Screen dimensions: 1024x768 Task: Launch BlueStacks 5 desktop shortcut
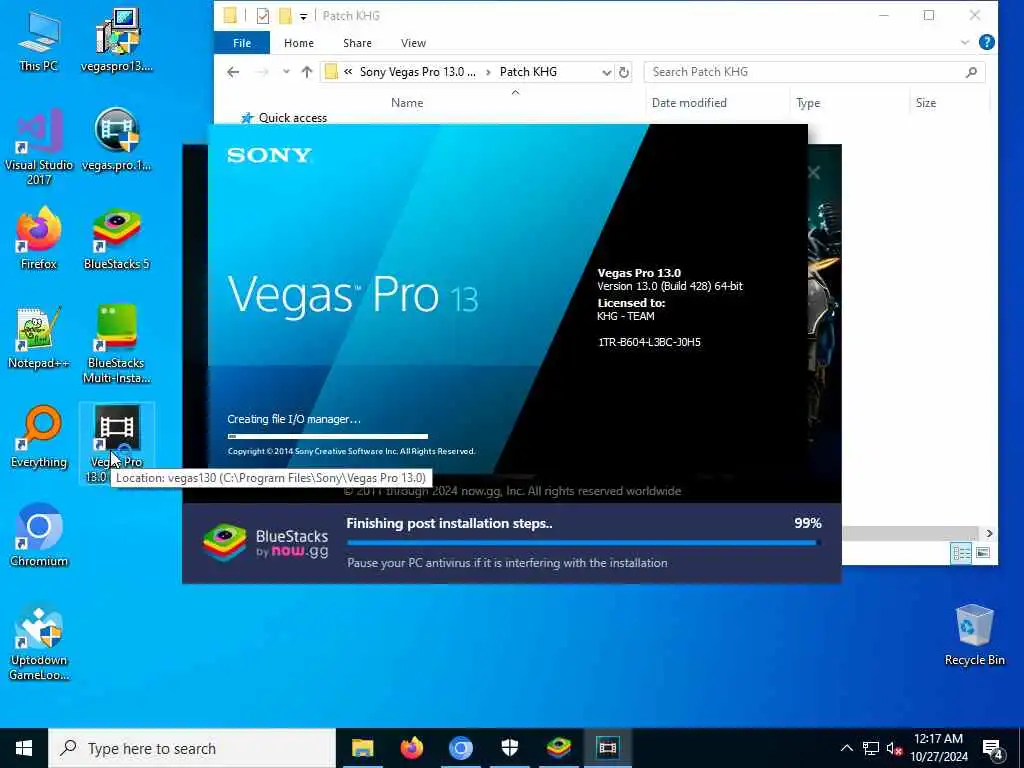coord(117,238)
